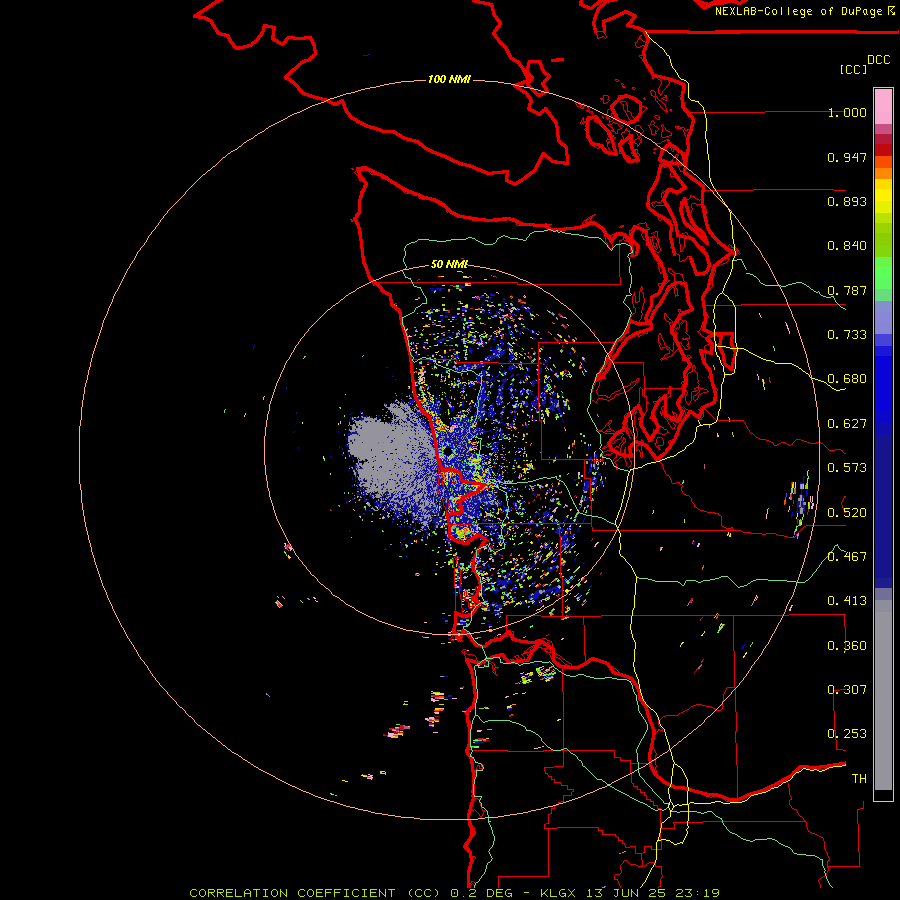This screenshot has width=900, height=900.
Task: Select the 0.520 legend value
Action: tap(847, 513)
